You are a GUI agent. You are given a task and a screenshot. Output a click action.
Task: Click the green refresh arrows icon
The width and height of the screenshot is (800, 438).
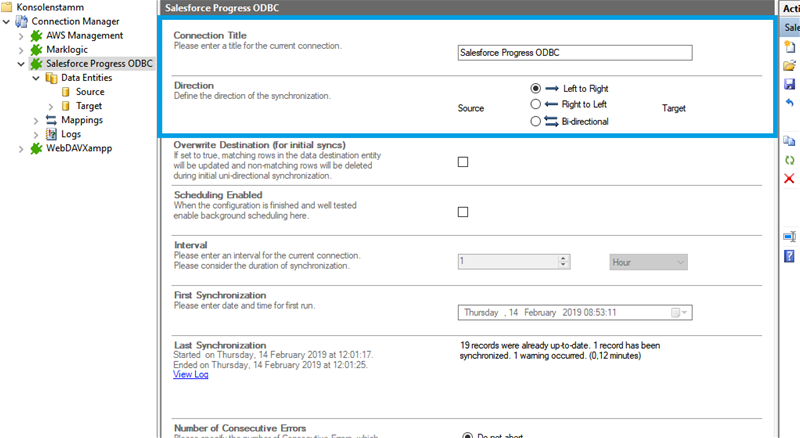(789, 159)
